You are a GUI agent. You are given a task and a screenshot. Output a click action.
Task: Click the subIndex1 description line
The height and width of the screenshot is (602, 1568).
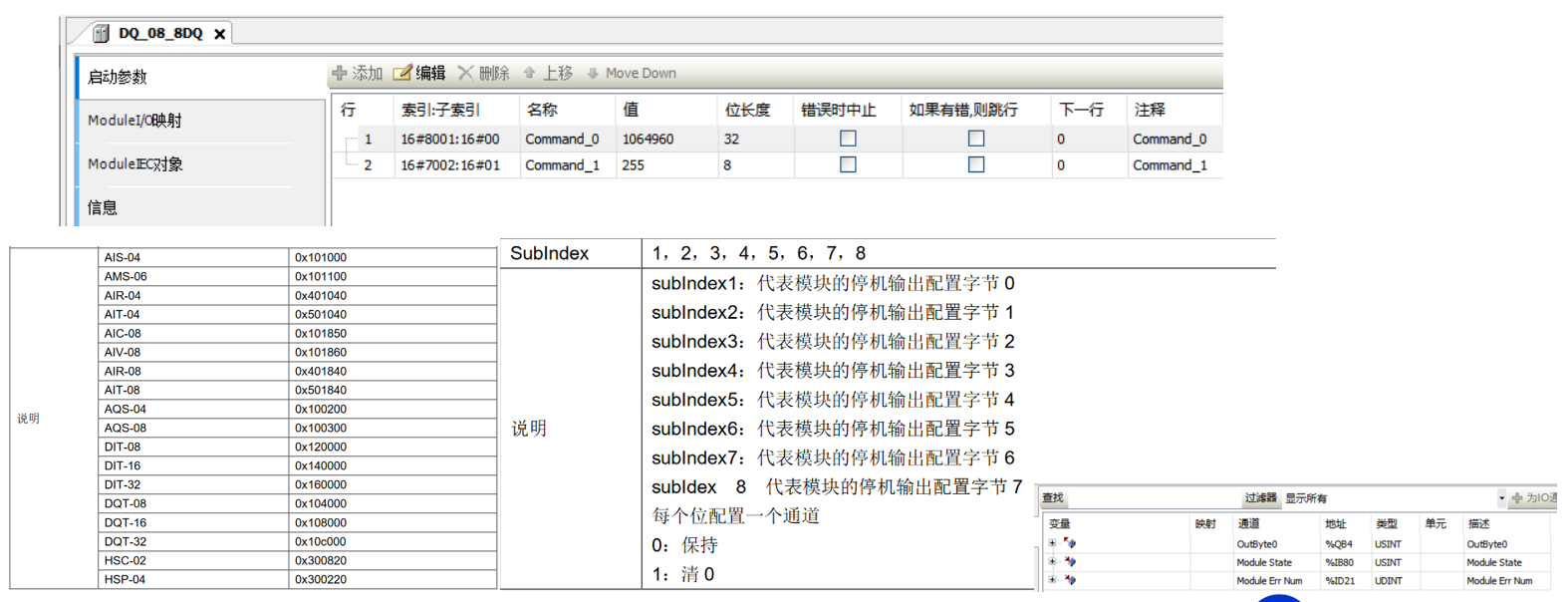click(x=833, y=283)
